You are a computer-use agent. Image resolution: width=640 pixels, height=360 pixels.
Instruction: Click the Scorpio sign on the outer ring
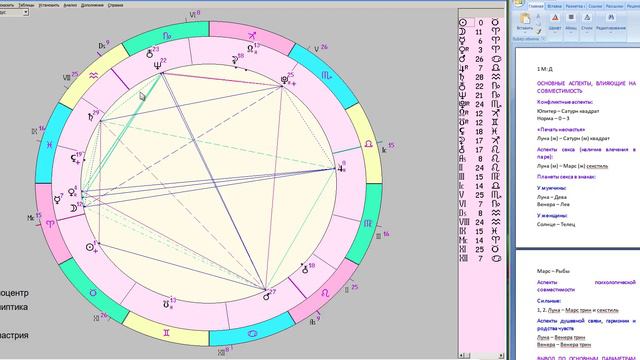coord(327,75)
